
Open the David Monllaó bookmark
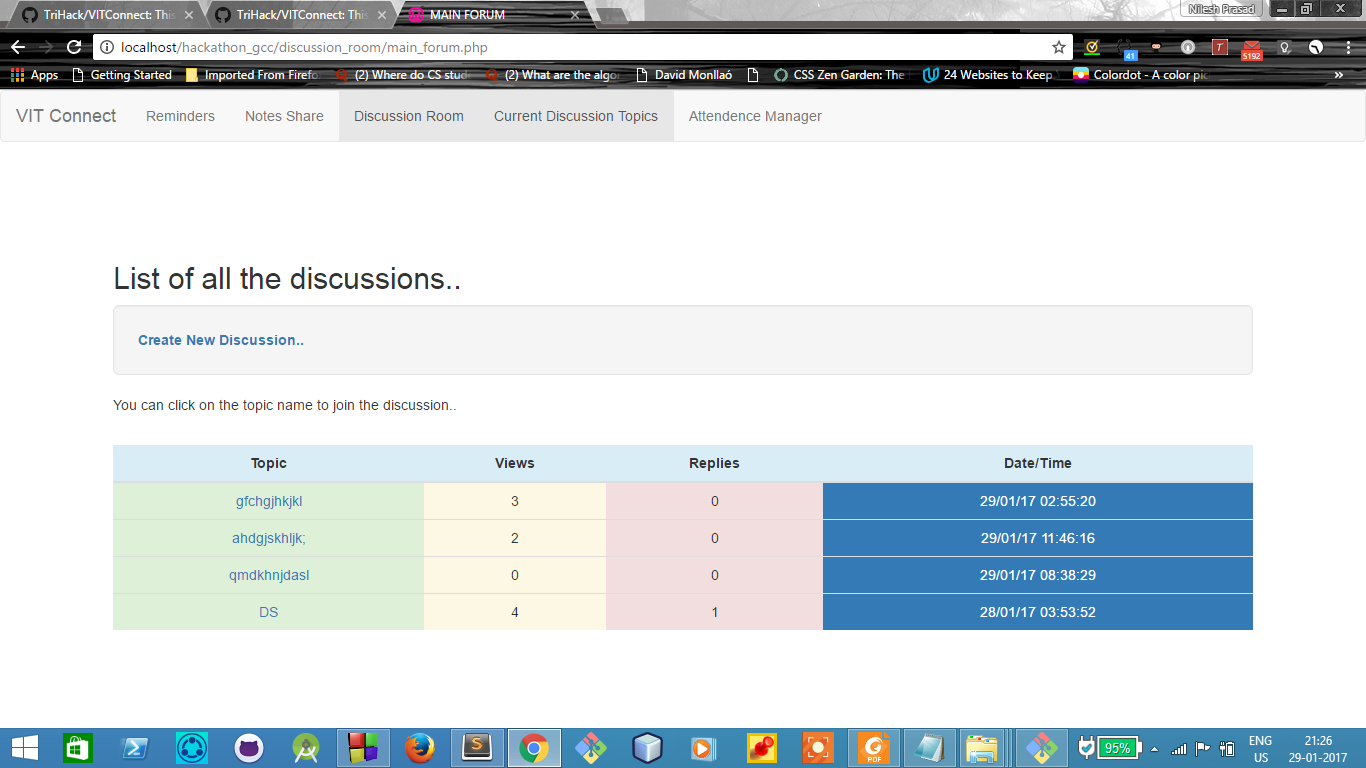(x=685, y=75)
